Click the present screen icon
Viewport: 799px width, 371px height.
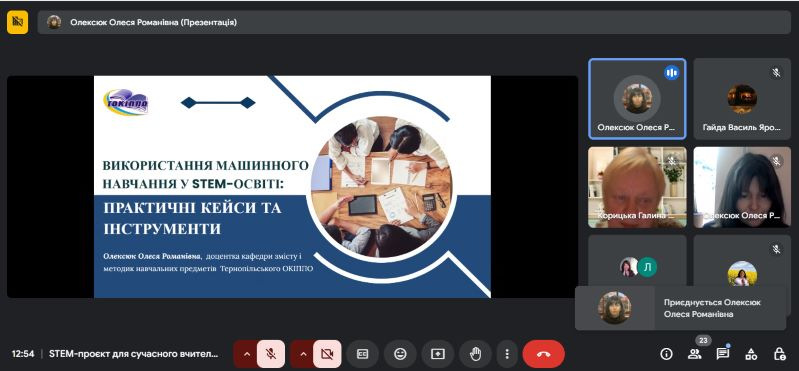point(438,354)
